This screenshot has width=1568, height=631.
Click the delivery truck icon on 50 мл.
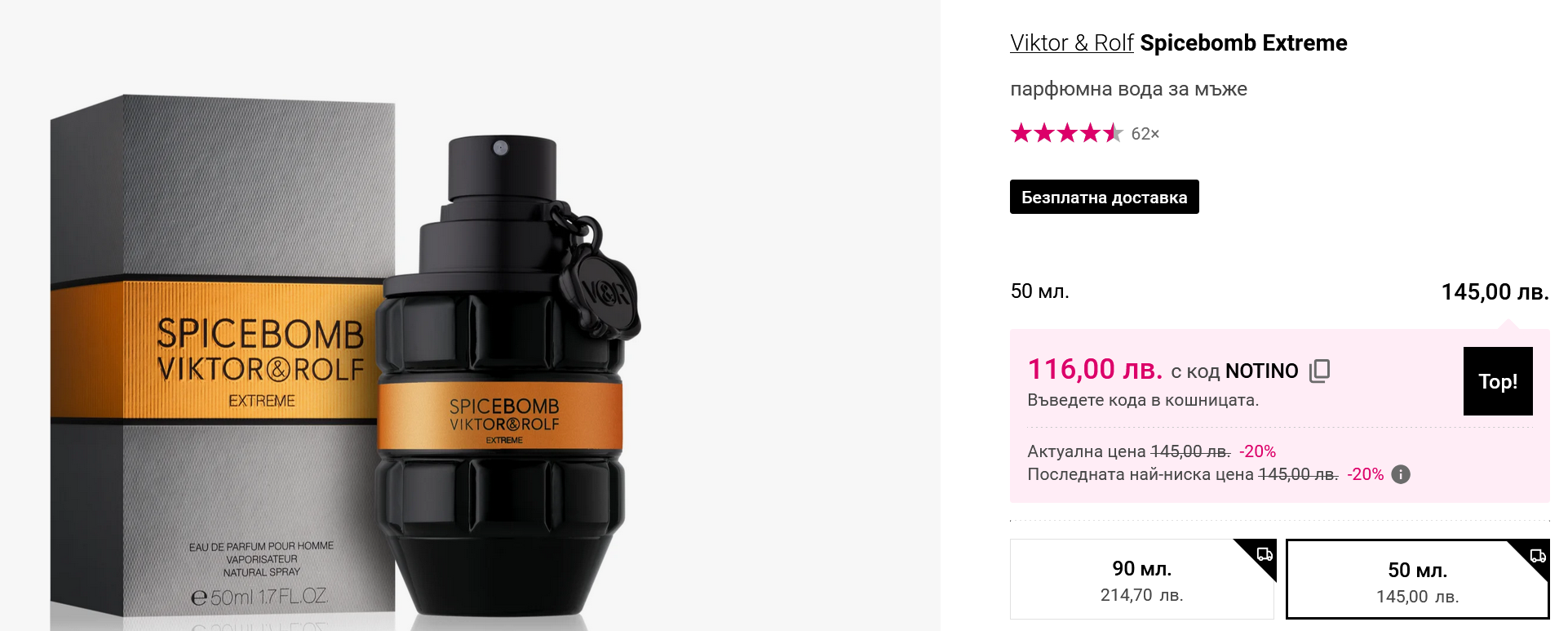coord(1538,556)
